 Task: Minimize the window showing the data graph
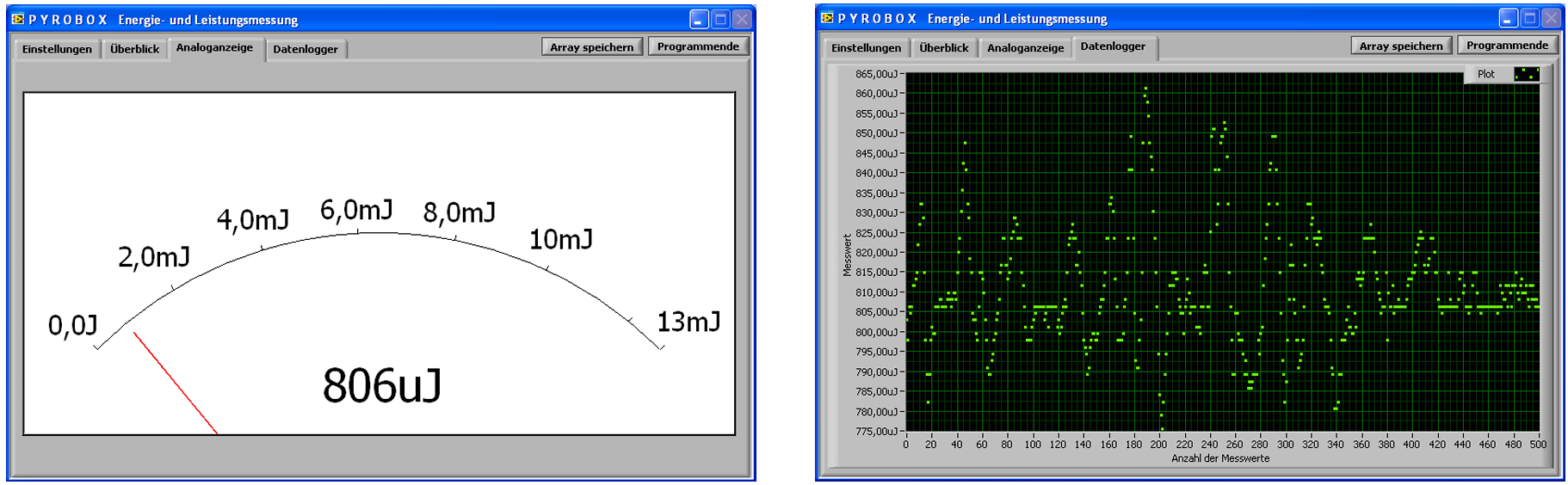tap(1508, 18)
